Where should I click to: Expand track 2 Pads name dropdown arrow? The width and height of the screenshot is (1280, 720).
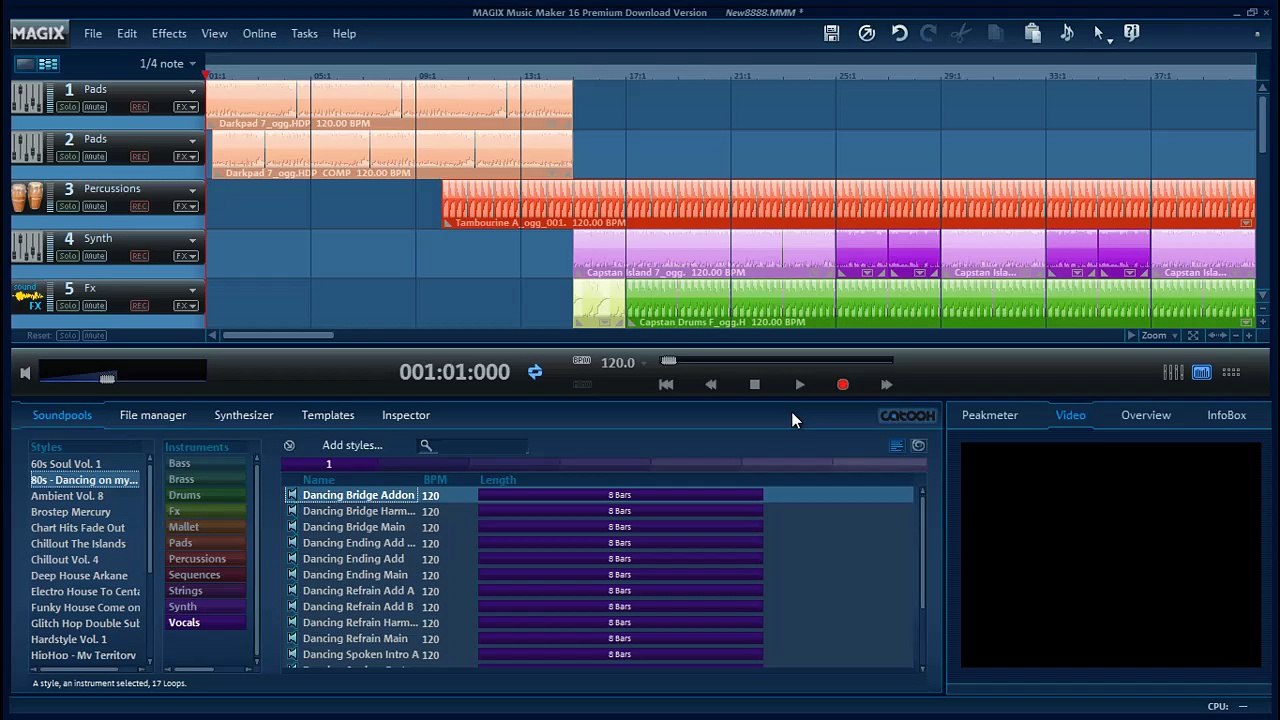click(x=192, y=141)
